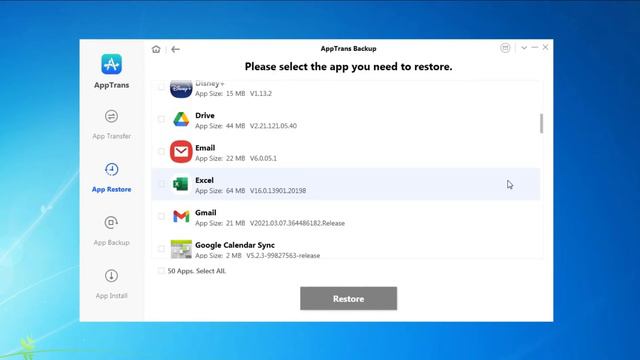Image resolution: width=640 pixels, height=360 pixels.
Task: Select the Google Calendar Sync name
Action: tap(235, 245)
